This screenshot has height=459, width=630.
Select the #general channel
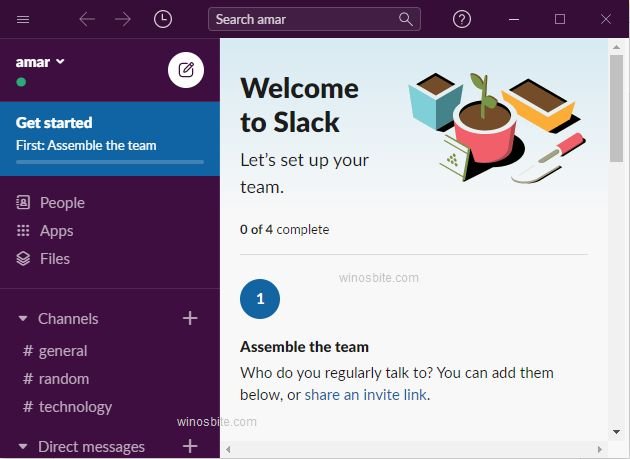click(x=62, y=351)
